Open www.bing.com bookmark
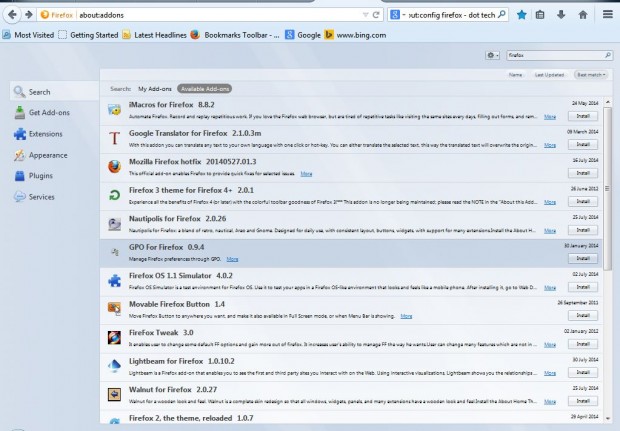This screenshot has width=620, height=431. (355, 35)
